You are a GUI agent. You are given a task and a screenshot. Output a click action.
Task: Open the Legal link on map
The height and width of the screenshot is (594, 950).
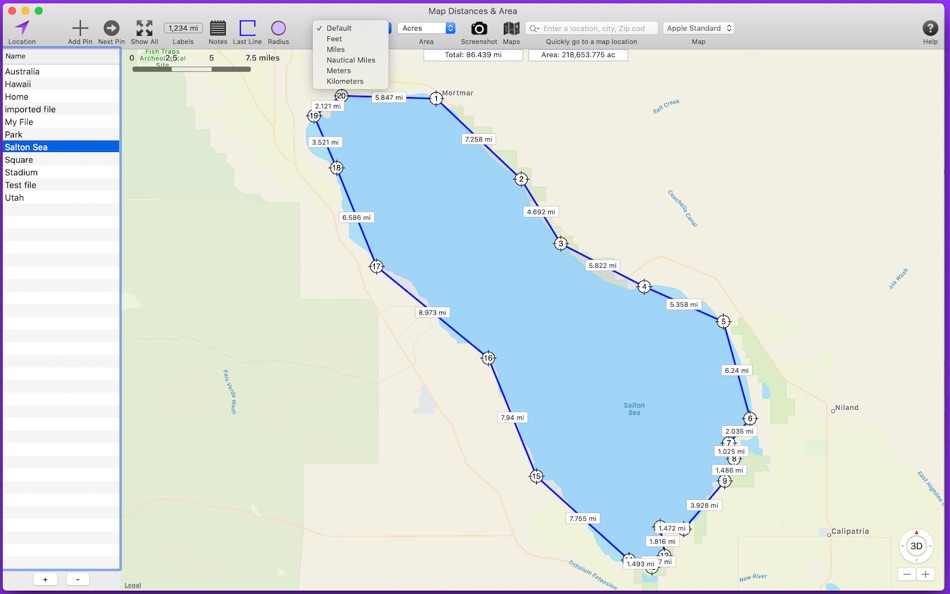click(133, 586)
